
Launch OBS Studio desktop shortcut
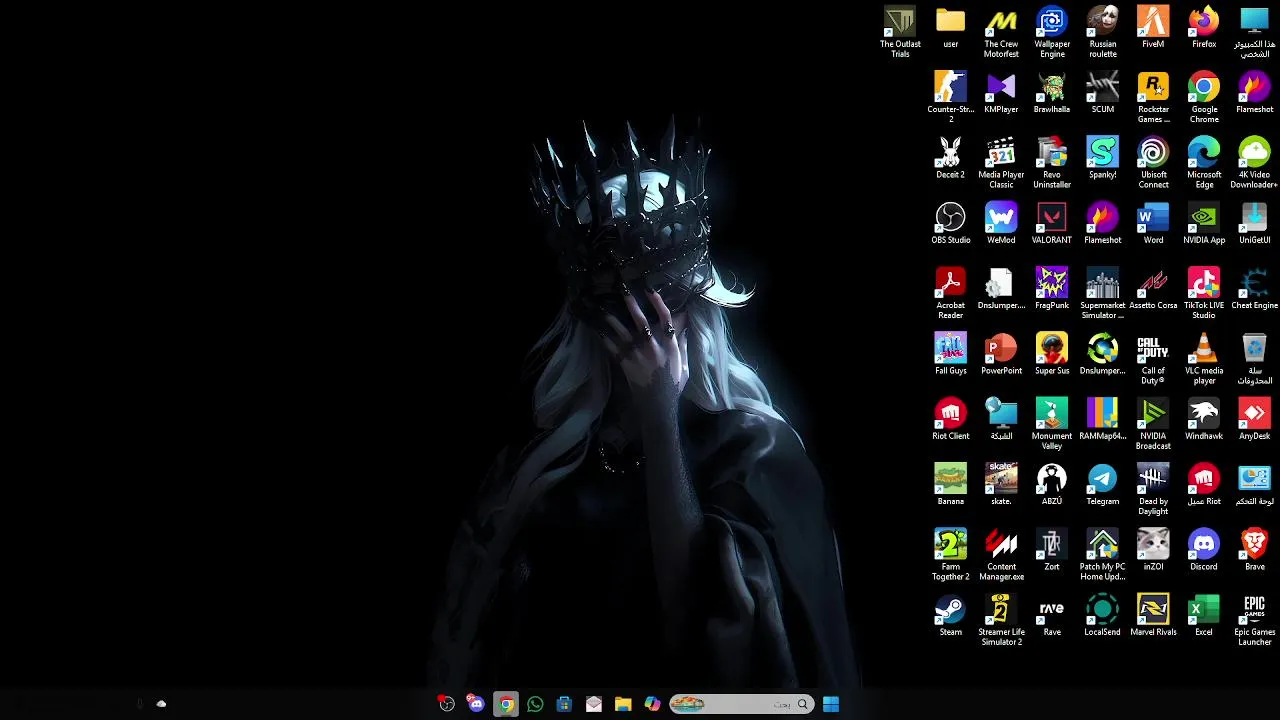pos(950,223)
